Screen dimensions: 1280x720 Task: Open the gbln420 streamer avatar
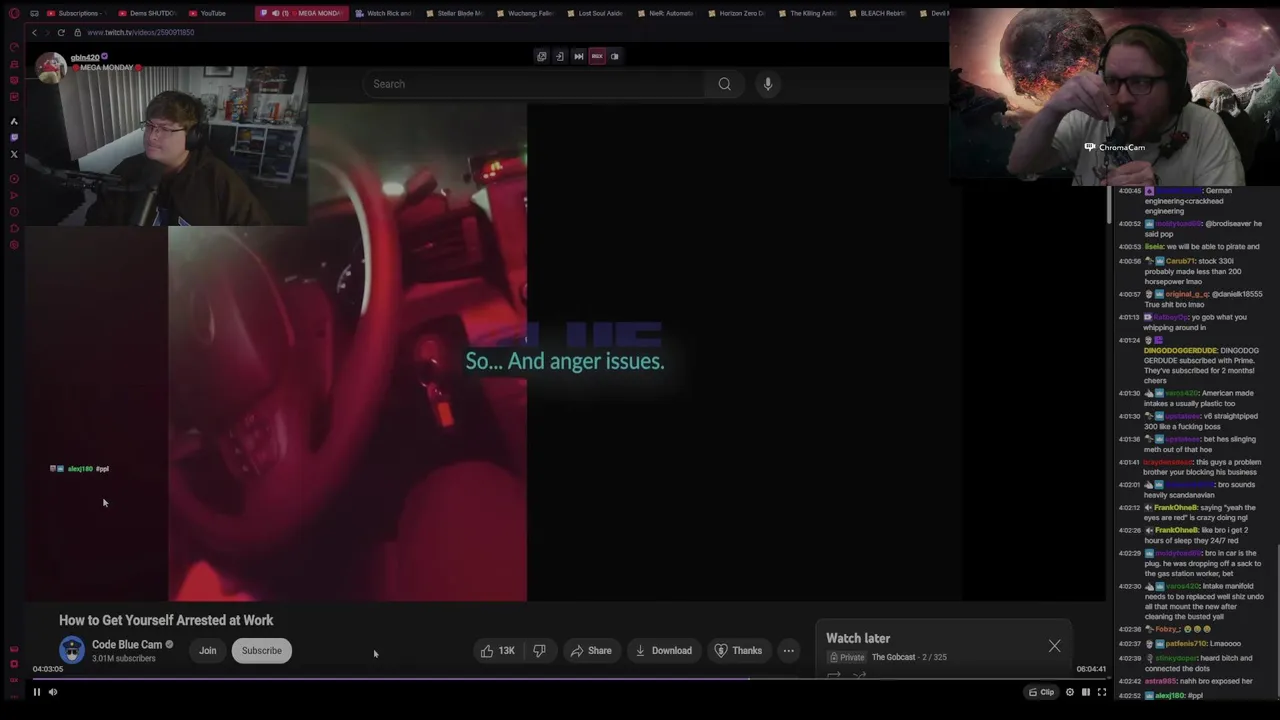point(50,66)
